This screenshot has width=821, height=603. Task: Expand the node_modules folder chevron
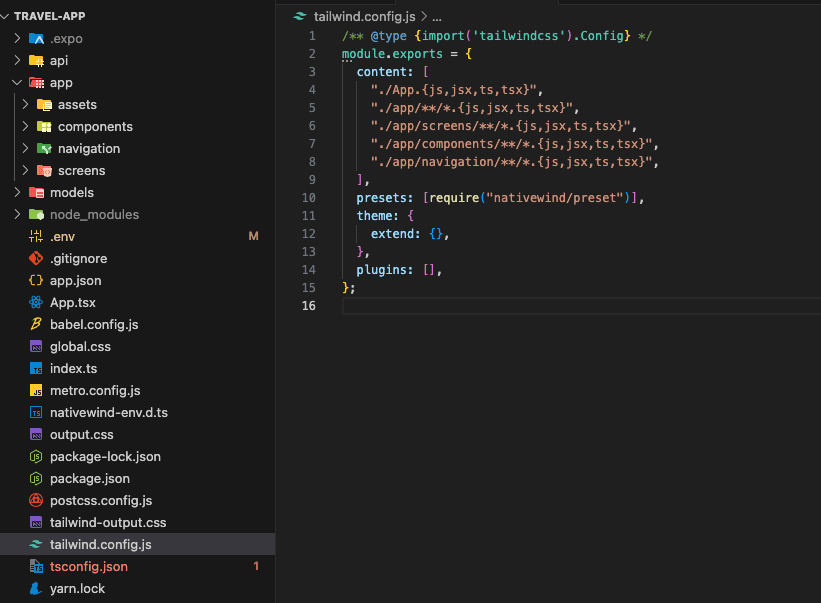tap(17, 214)
